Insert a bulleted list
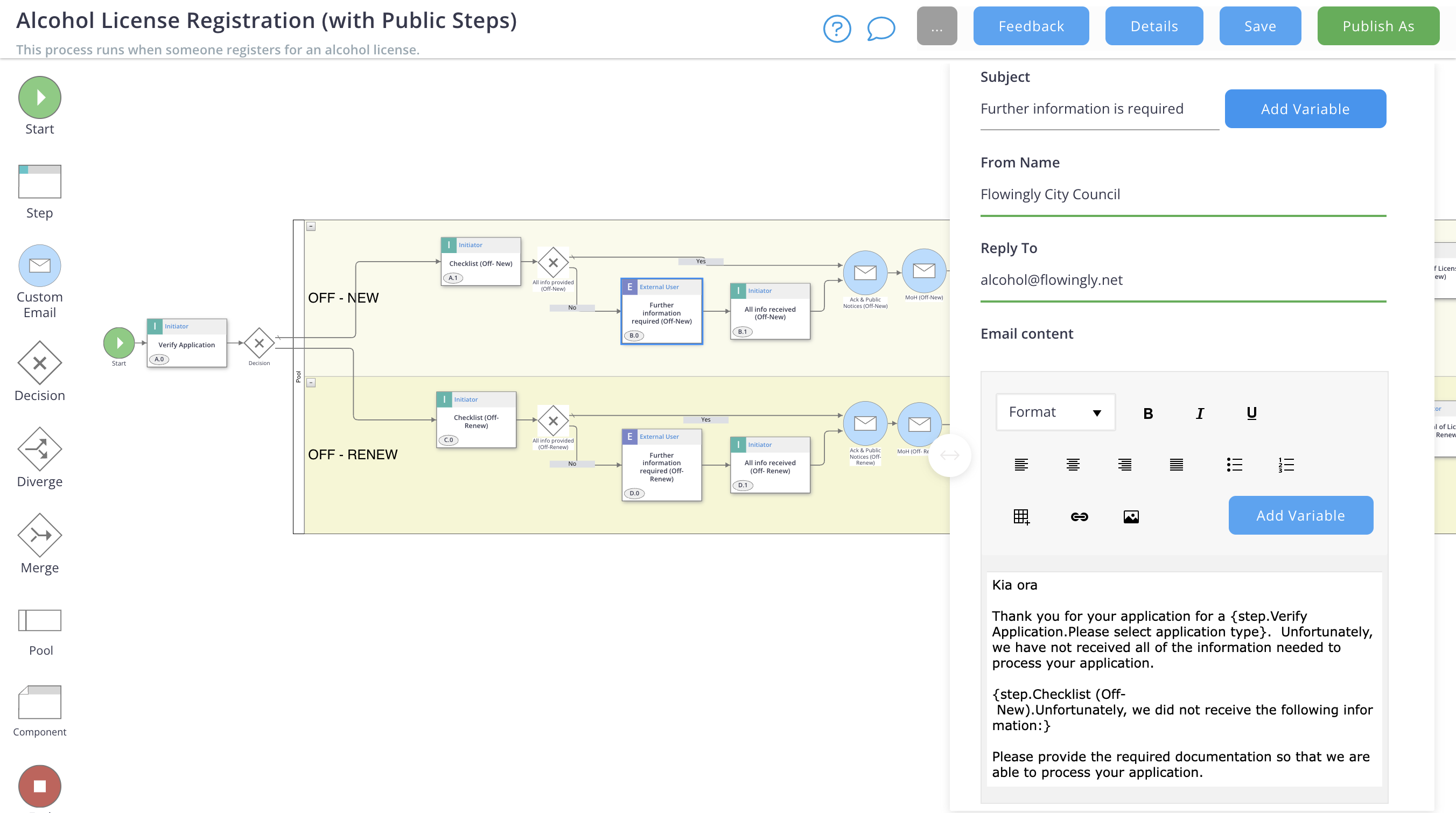The image size is (1456, 813). tap(1235, 465)
